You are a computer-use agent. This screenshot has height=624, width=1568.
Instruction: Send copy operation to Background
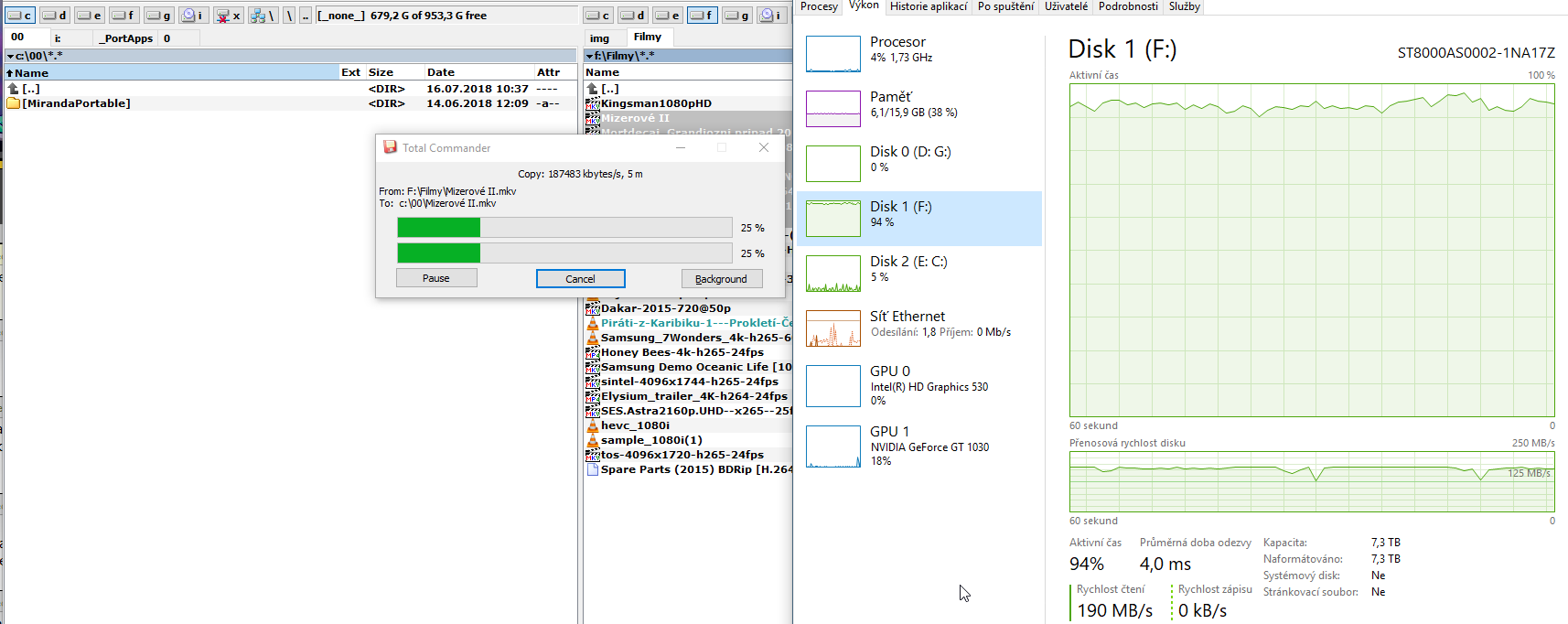[722, 279]
